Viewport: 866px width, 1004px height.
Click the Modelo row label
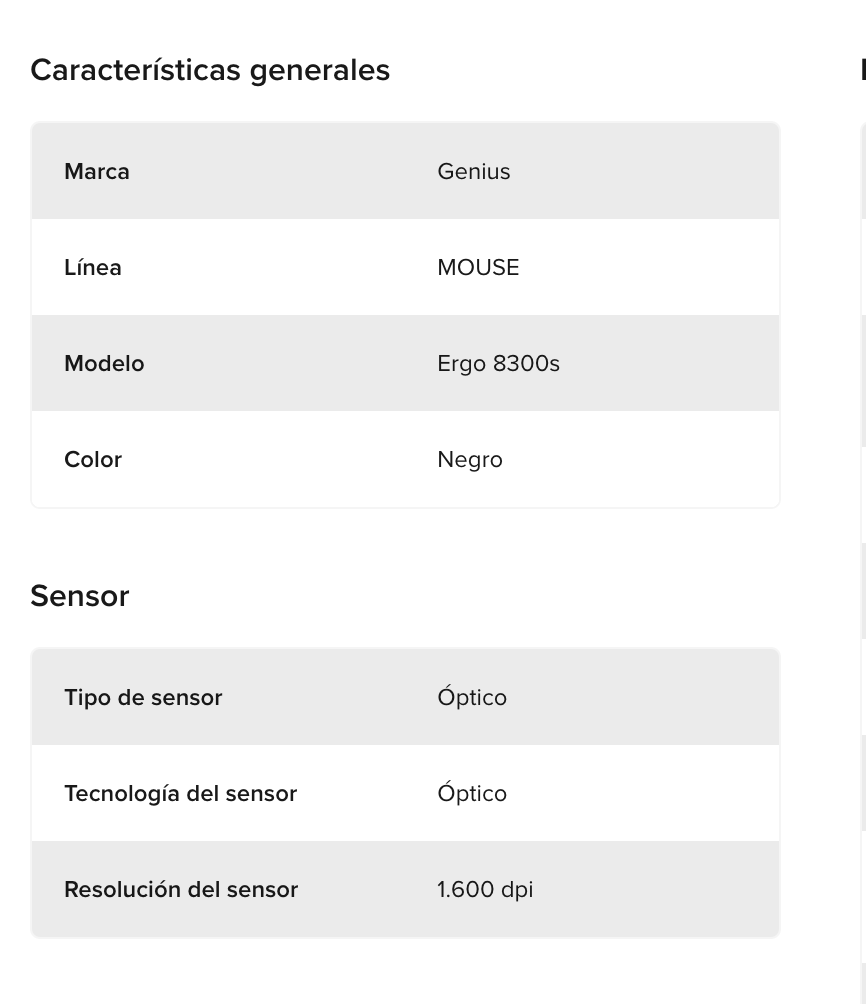point(104,364)
